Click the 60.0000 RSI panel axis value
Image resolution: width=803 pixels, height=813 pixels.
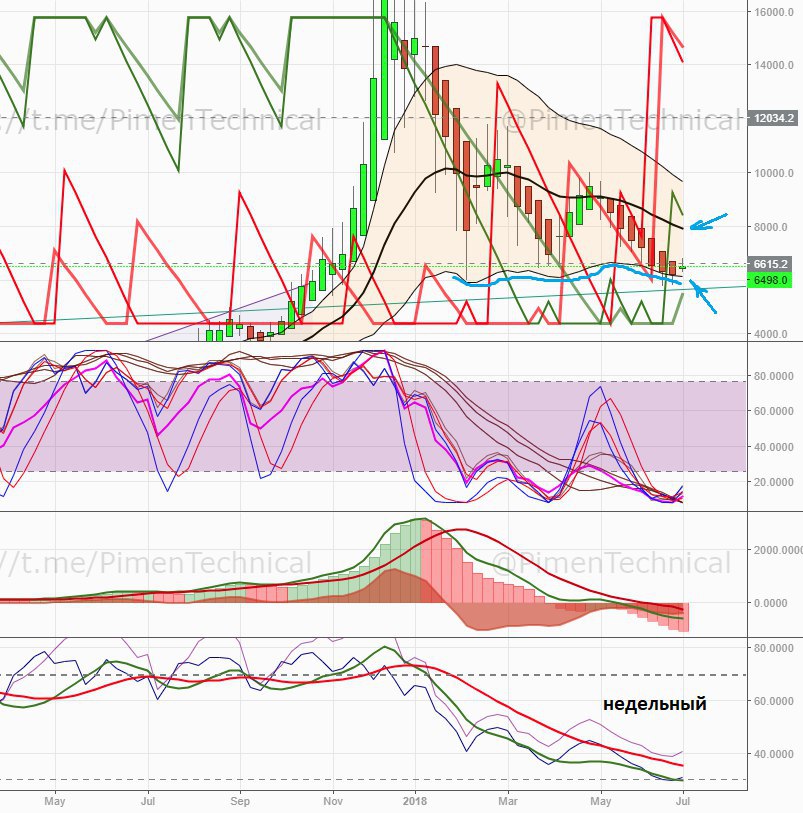(x=773, y=701)
